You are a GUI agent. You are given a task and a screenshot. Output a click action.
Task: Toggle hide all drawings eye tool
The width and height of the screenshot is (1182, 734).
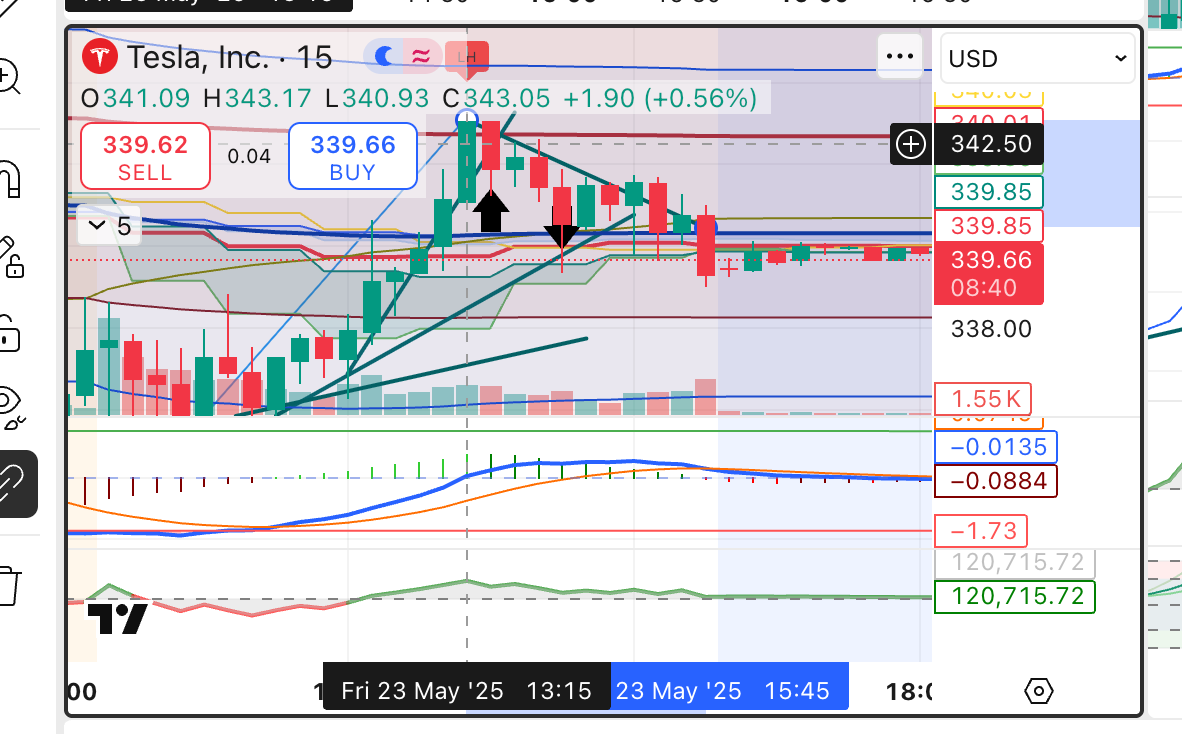click(11, 406)
